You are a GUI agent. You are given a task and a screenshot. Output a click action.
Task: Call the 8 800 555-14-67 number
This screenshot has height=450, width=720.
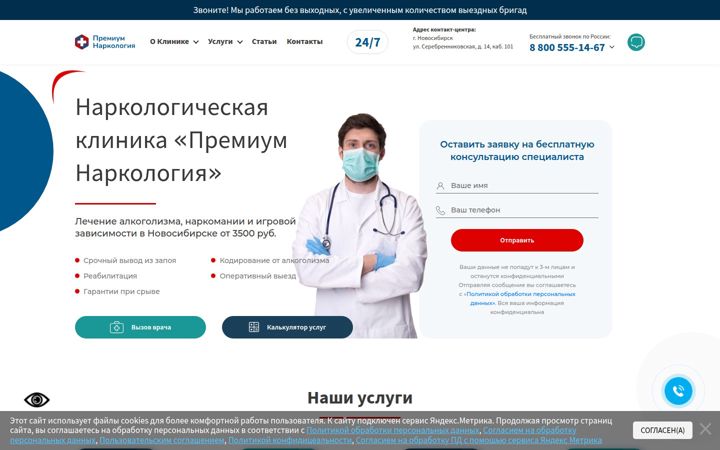coord(567,47)
